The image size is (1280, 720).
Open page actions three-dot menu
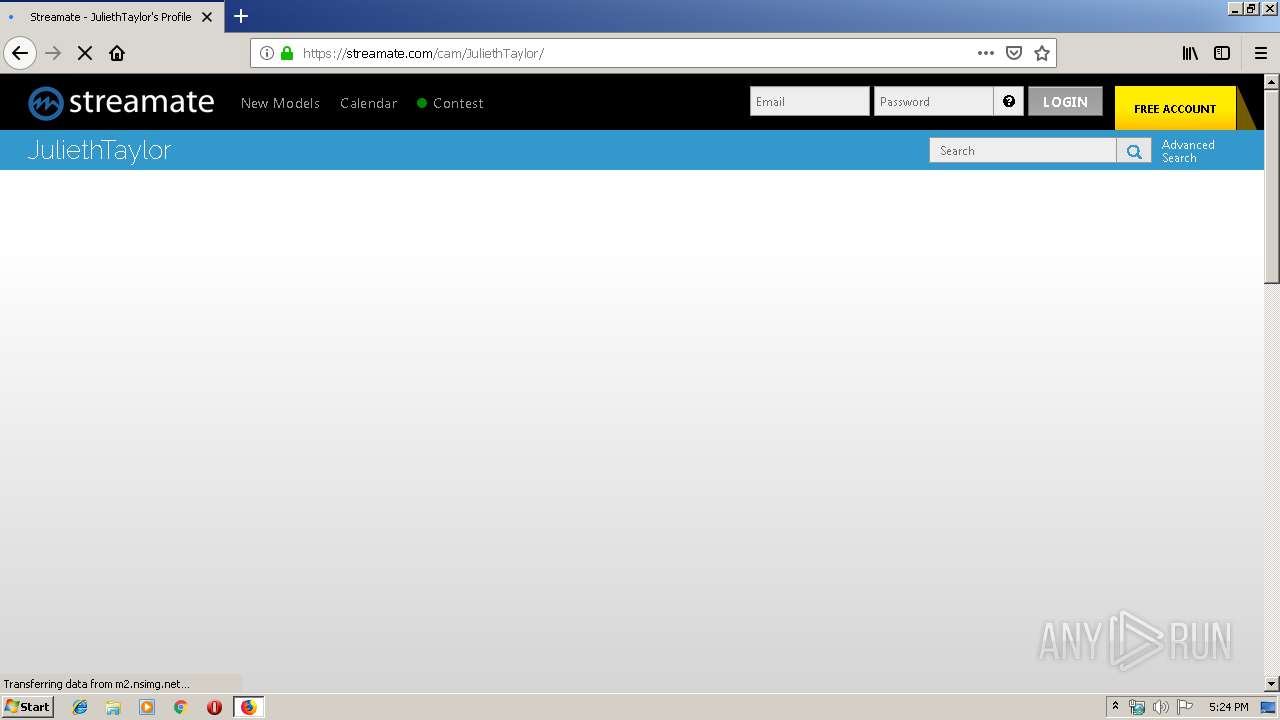tap(986, 53)
